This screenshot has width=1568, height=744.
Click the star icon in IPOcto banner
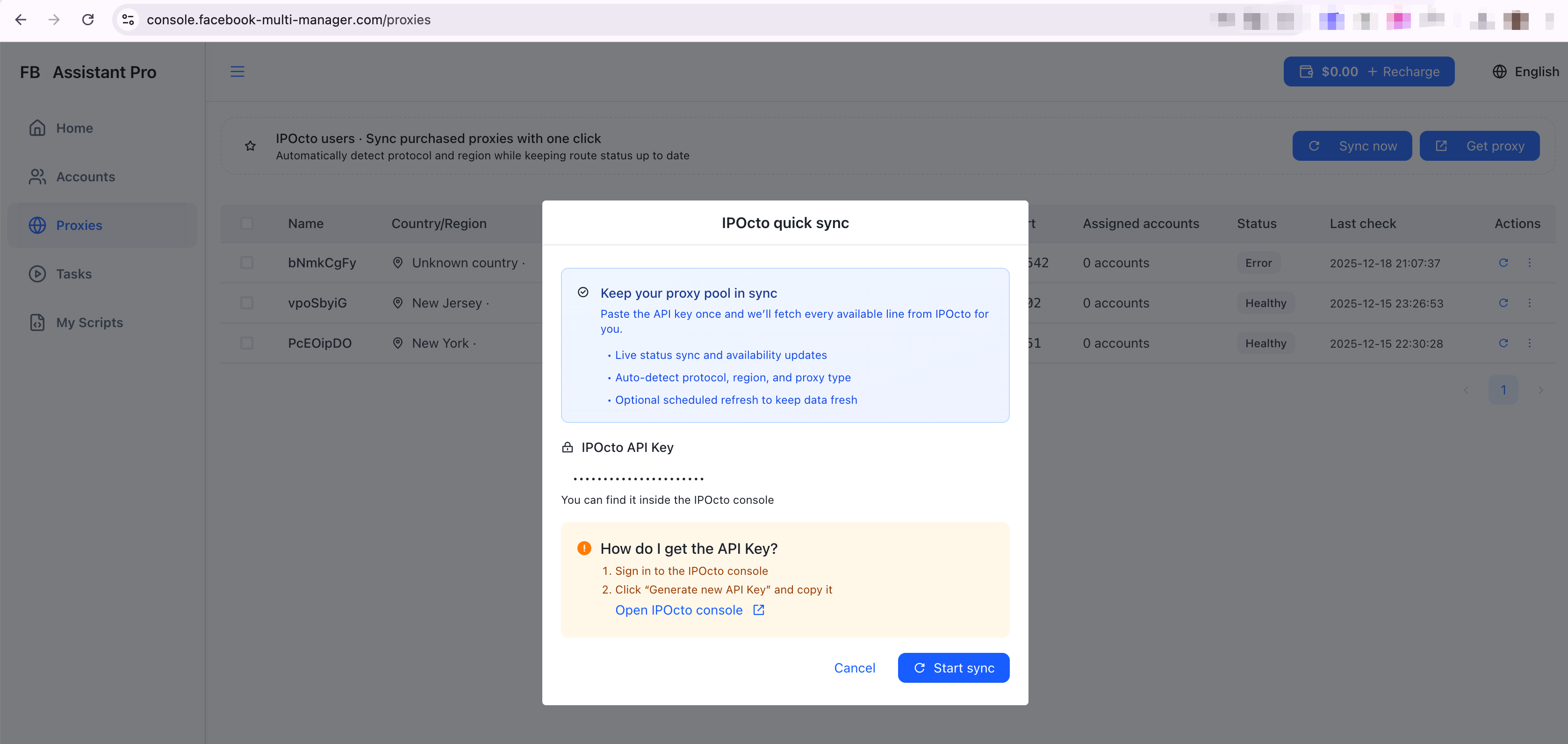tap(250, 146)
